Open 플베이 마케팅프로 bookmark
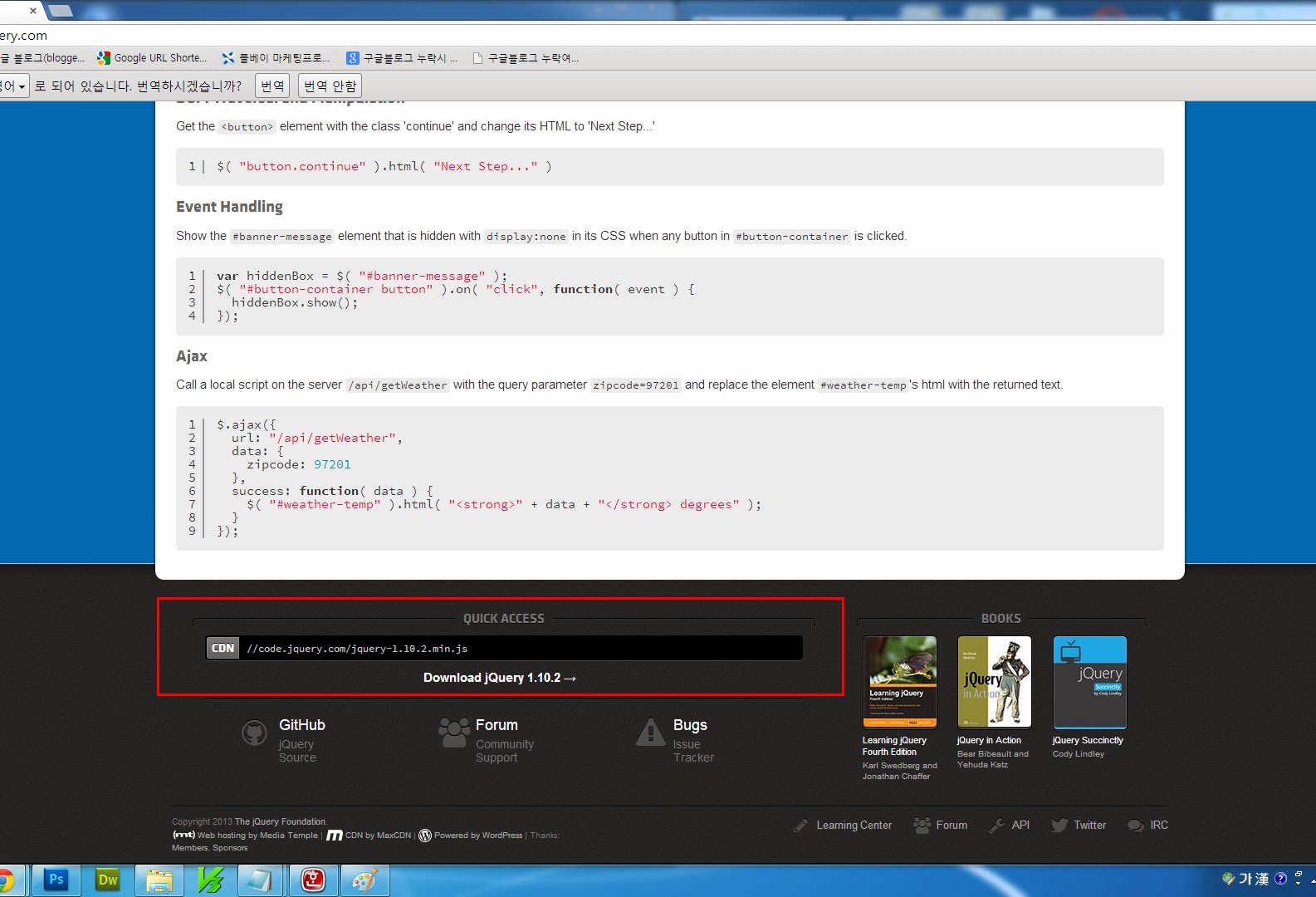Viewport: 1316px width, 897px height. pyautogui.click(x=276, y=58)
